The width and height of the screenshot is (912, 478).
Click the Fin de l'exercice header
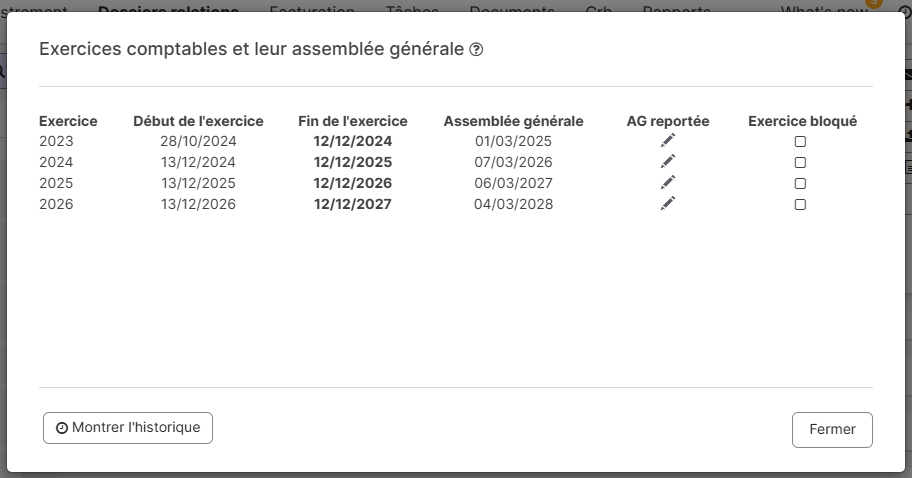[x=353, y=121]
